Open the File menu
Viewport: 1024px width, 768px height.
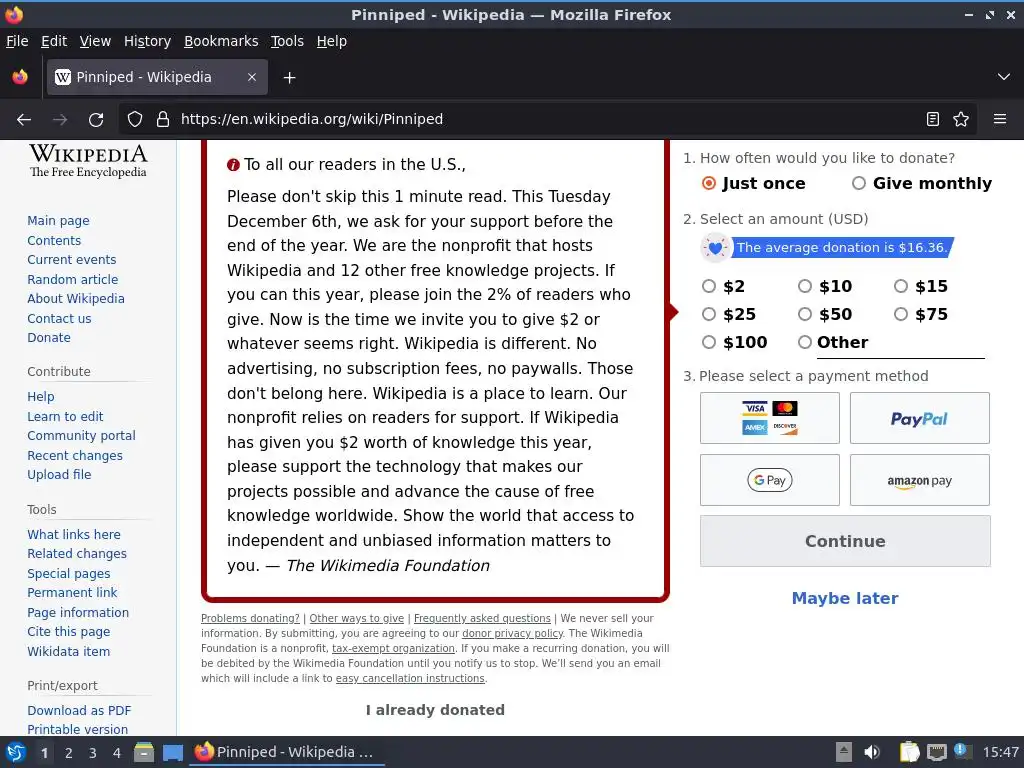[x=17, y=41]
